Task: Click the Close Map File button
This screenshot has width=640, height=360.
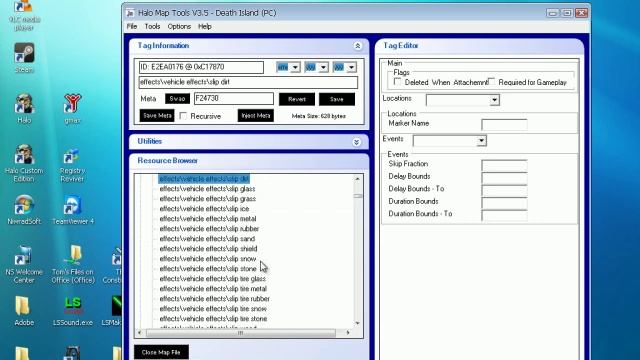Action: click(161, 352)
